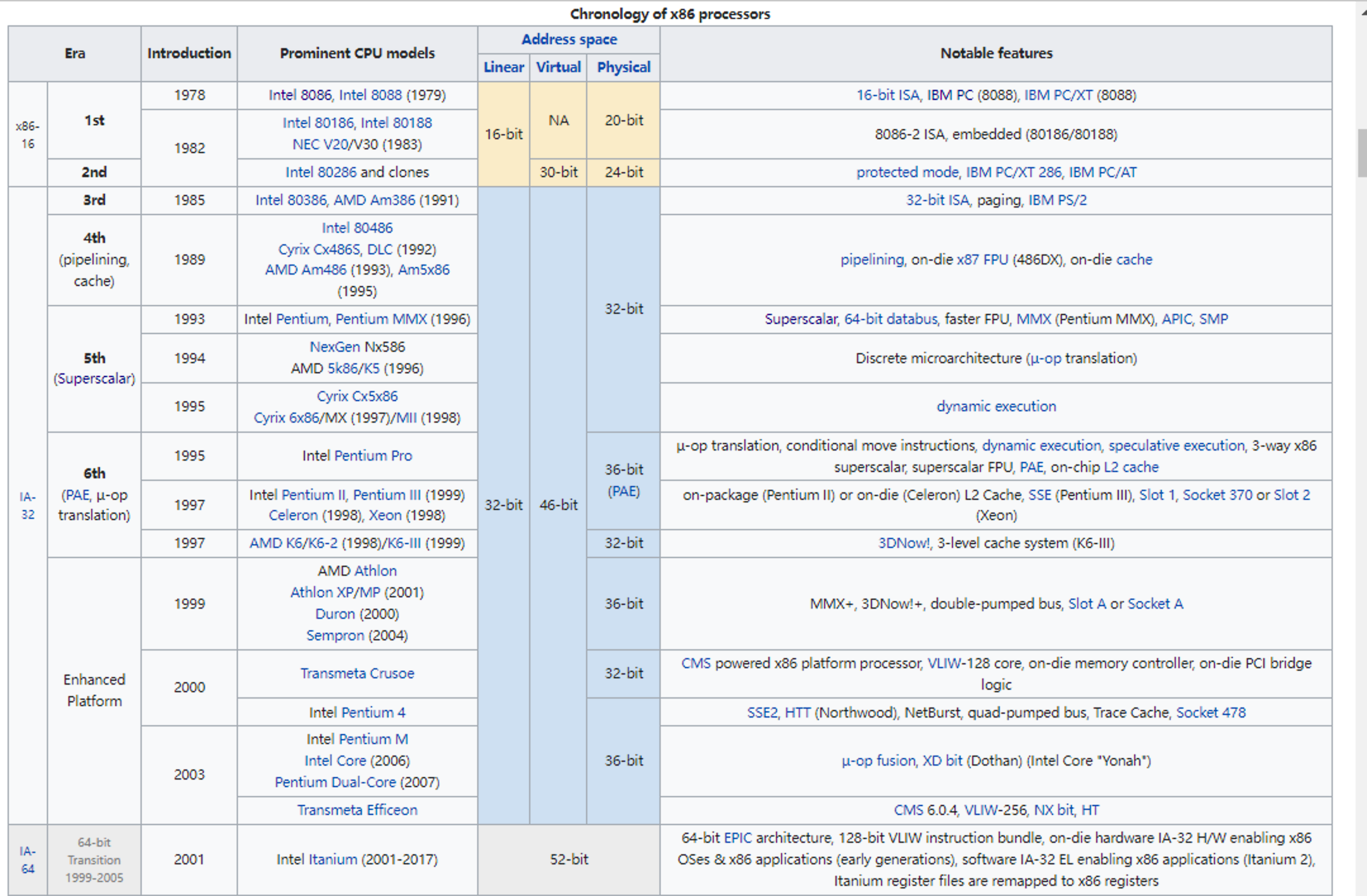Click the 16-bit ISA link
Screen dimensions: 1367x896
(x=887, y=95)
